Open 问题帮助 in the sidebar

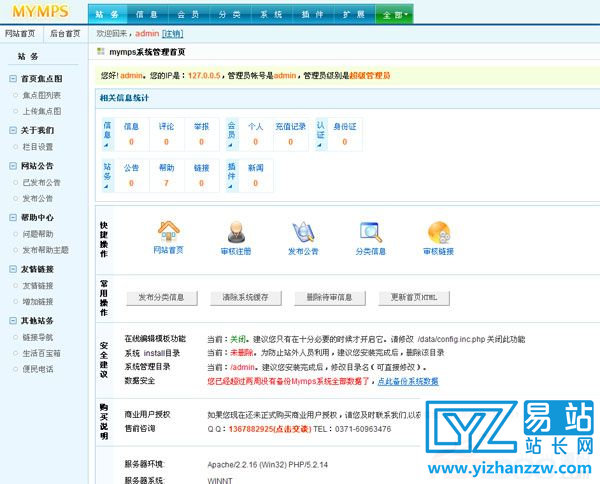38,234
